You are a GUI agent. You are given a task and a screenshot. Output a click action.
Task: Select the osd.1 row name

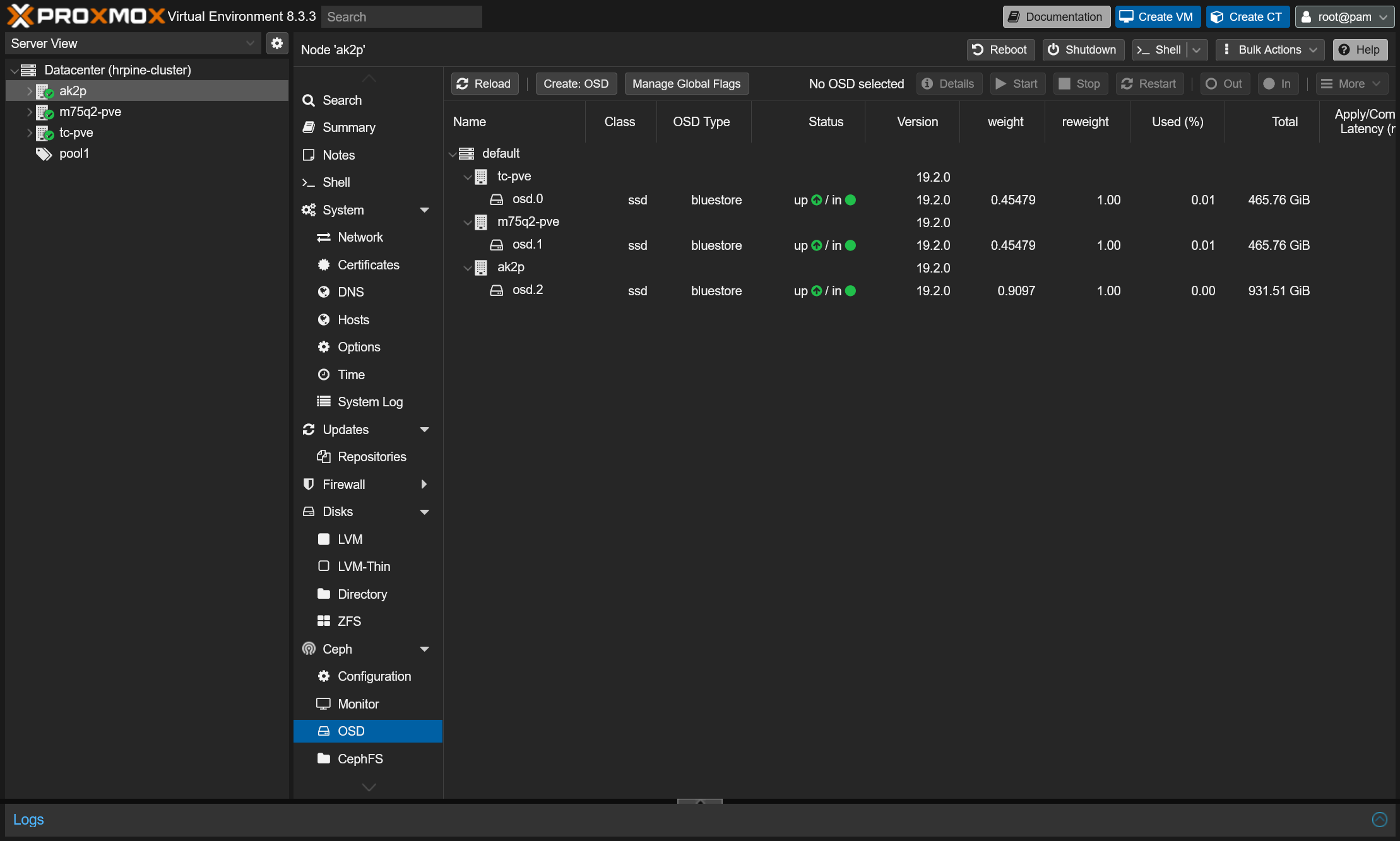(528, 245)
